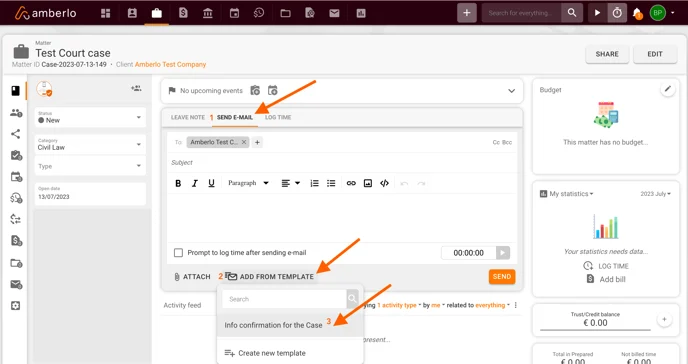Open the Amberlo Test Company client link
This screenshot has width=688, height=364.
170,64
